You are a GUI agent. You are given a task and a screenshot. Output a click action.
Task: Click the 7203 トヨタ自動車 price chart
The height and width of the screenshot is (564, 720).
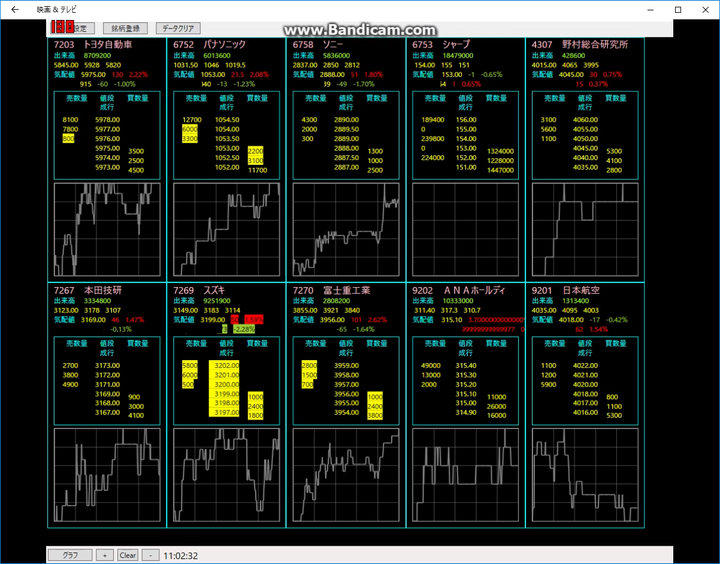107,230
